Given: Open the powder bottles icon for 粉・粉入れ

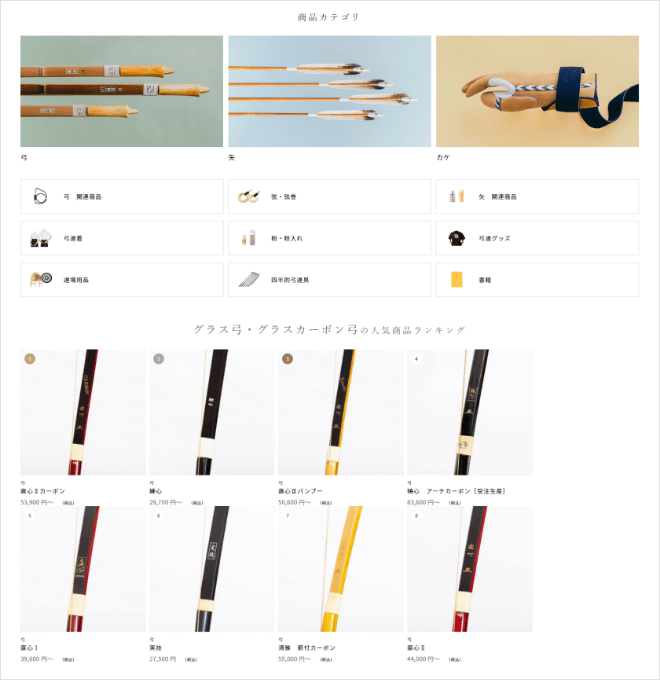Looking at the screenshot, I should (248, 238).
